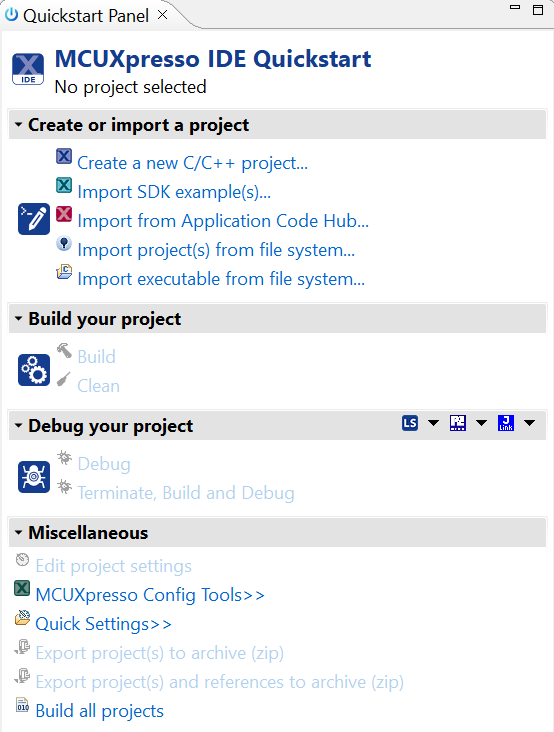Image resolution: width=554 pixels, height=732 pixels.
Task: Open Create a new C/C++ project link
Action: point(192,163)
